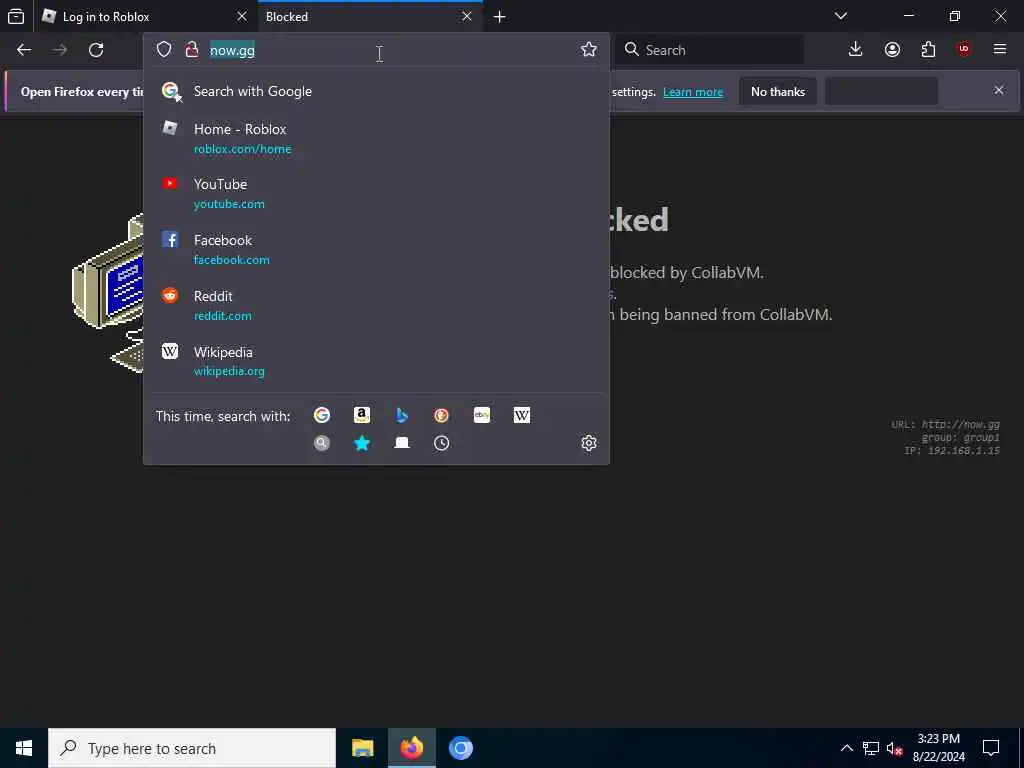Open the Windows notification center
1024x768 pixels.
pyautogui.click(x=991, y=748)
